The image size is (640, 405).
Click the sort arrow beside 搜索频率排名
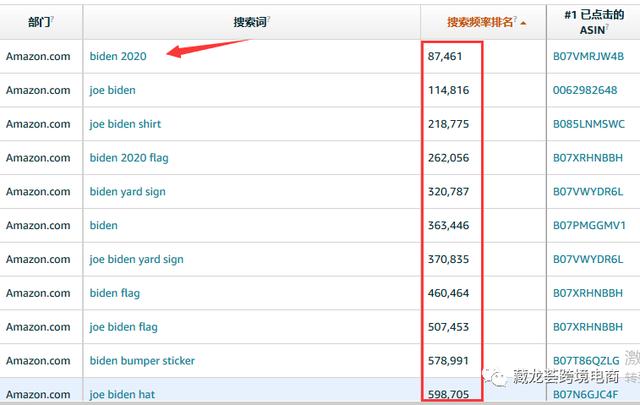[523, 23]
